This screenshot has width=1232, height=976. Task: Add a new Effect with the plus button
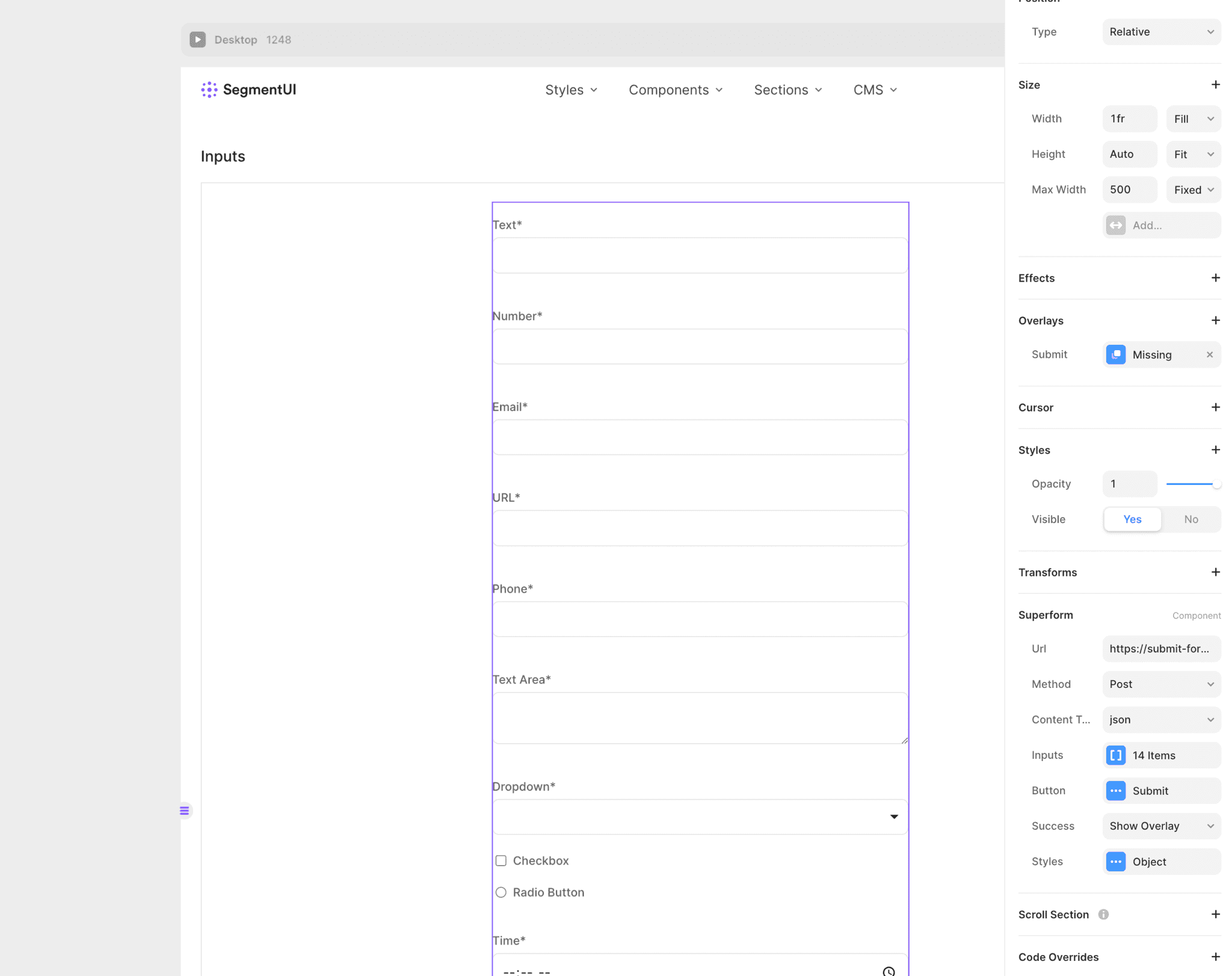(x=1216, y=277)
